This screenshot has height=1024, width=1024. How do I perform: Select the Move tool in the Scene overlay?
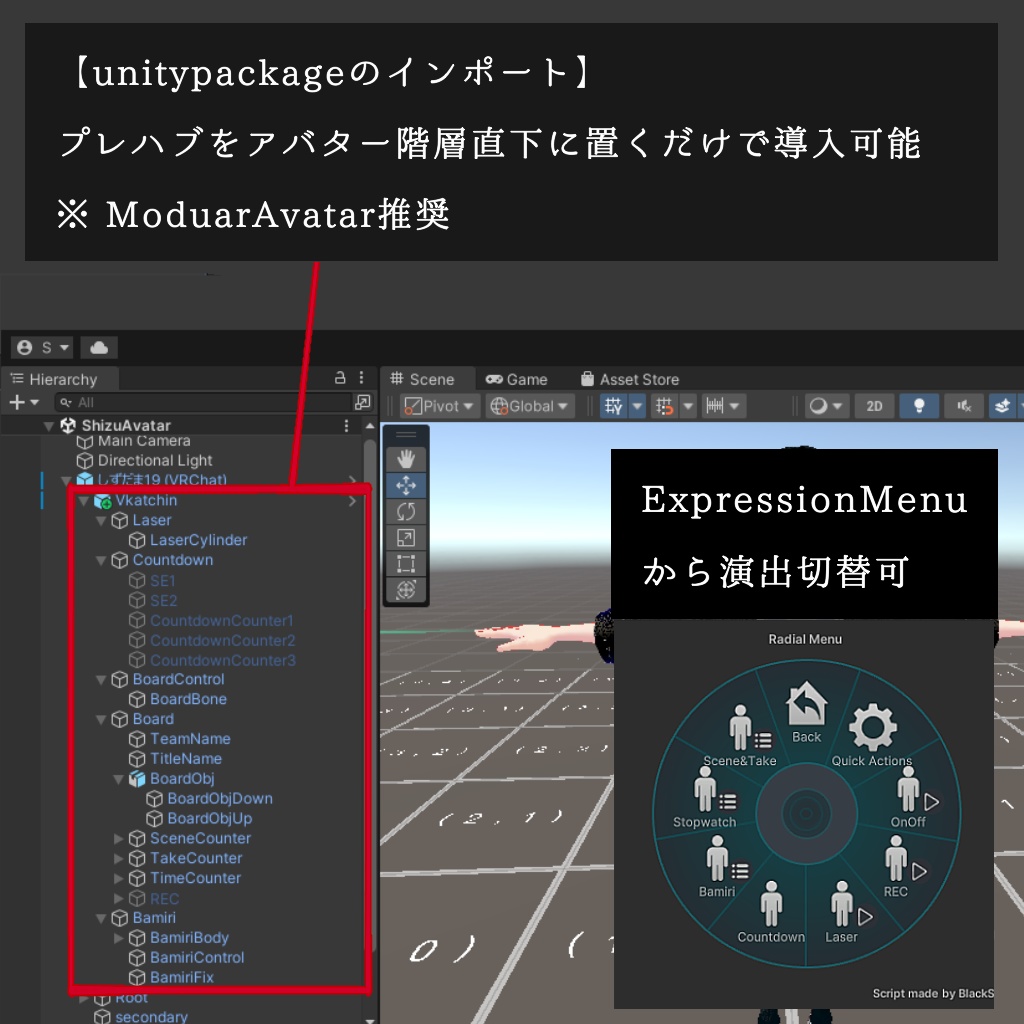click(x=407, y=485)
